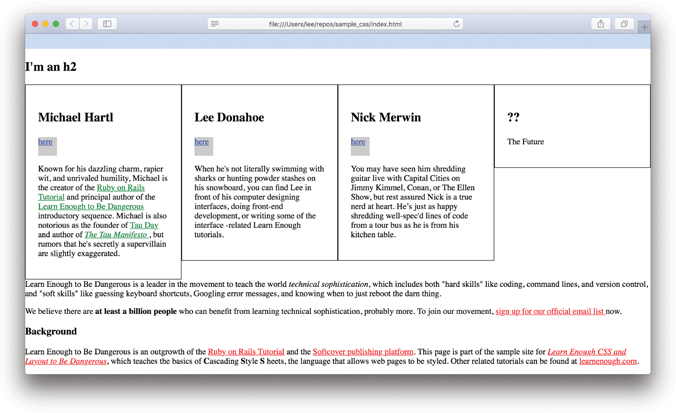Click the Safari forward arrow button

86,24
